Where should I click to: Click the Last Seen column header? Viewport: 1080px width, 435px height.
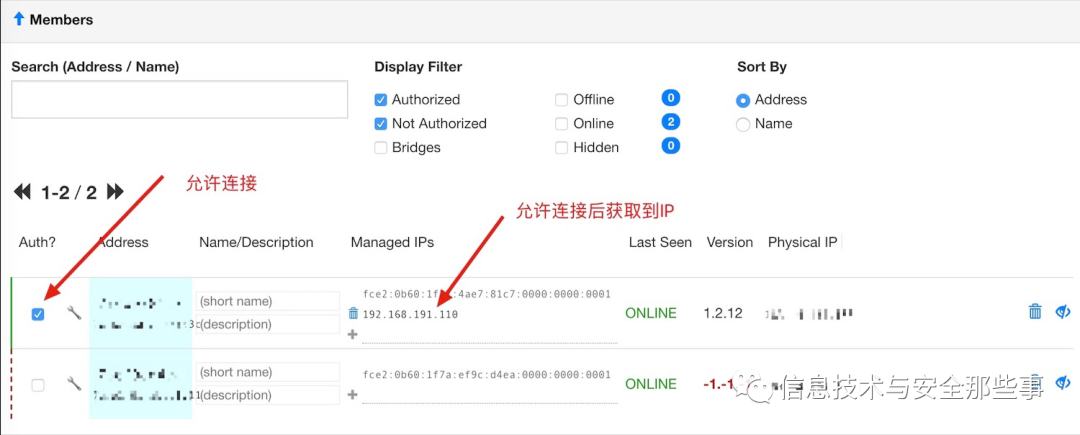[660, 242]
